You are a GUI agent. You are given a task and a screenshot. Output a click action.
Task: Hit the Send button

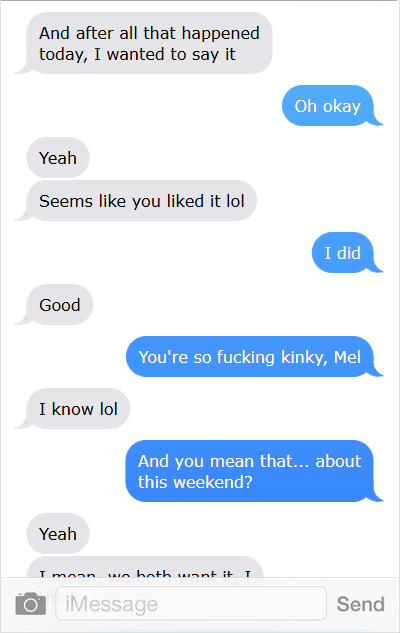(360, 604)
